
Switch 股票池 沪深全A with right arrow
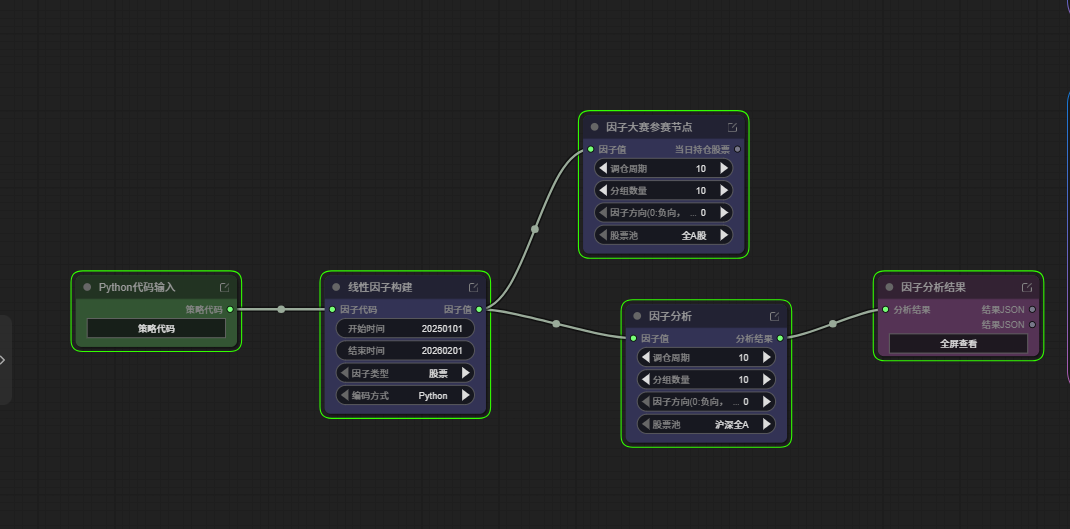click(767, 425)
